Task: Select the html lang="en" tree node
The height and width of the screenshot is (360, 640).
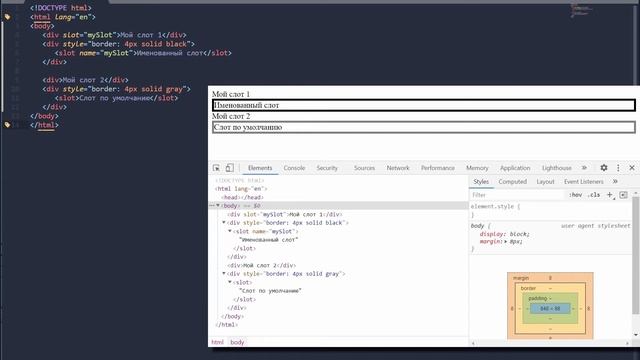Action: pyautogui.click(x=241, y=189)
